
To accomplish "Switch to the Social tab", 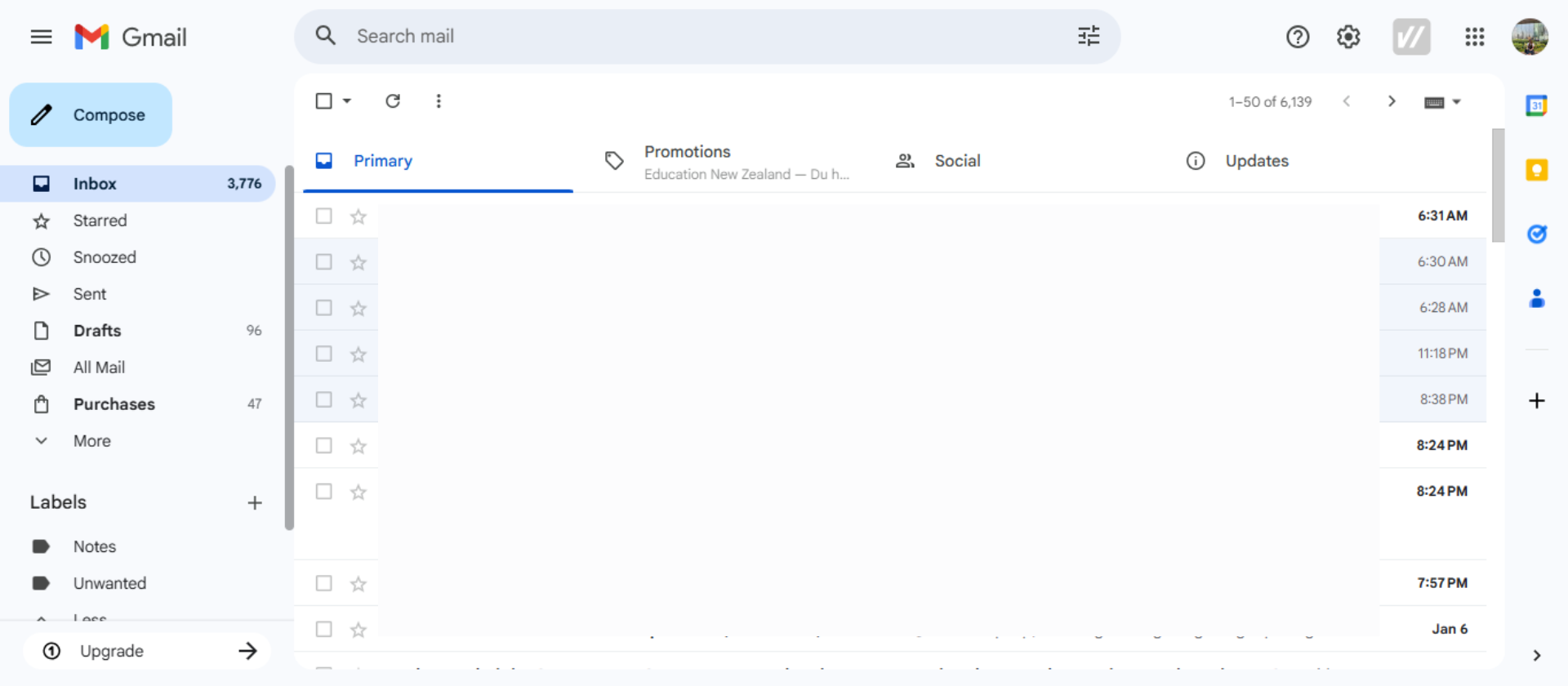I will (x=957, y=161).
